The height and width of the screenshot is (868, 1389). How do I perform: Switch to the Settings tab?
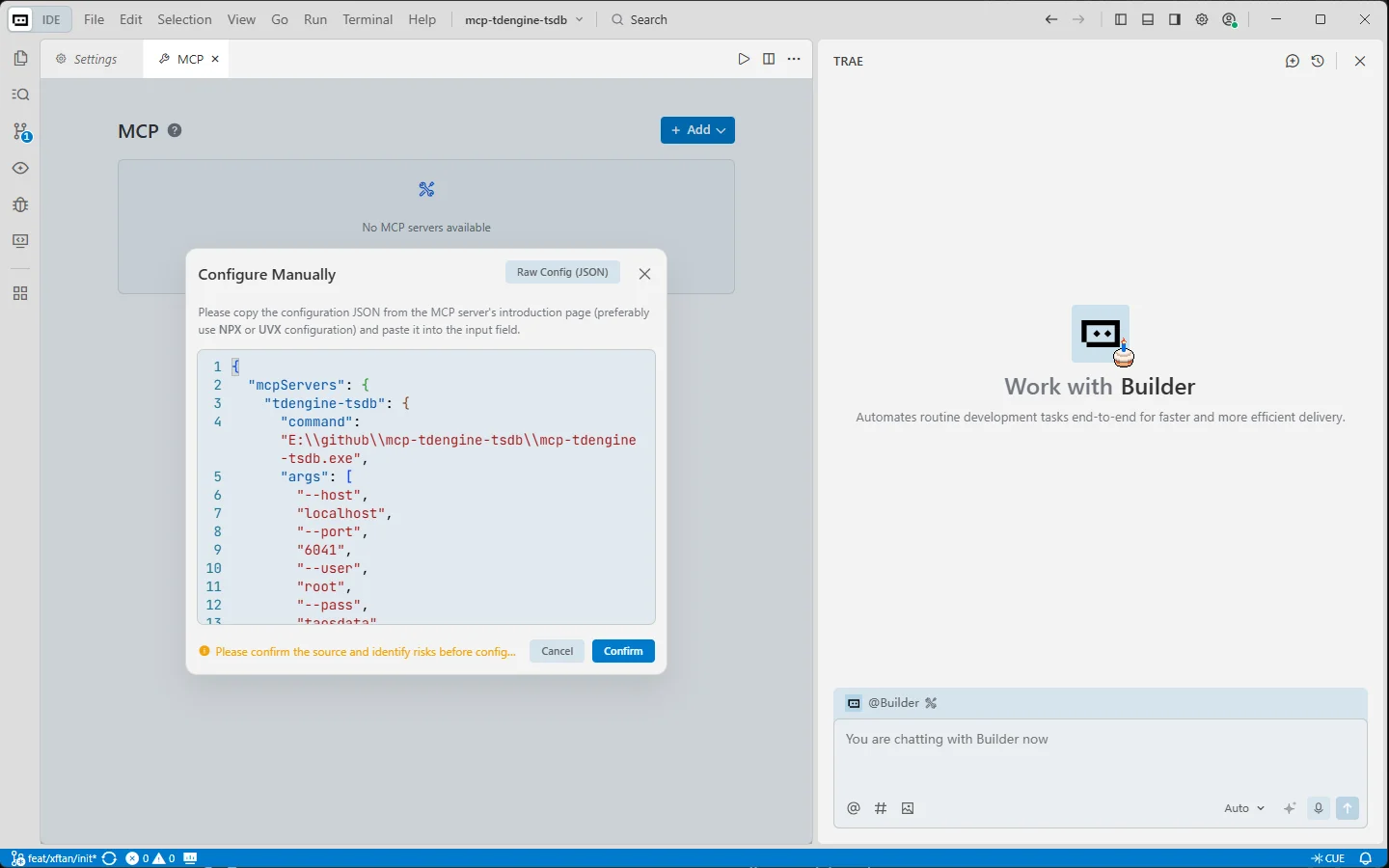coord(87,59)
